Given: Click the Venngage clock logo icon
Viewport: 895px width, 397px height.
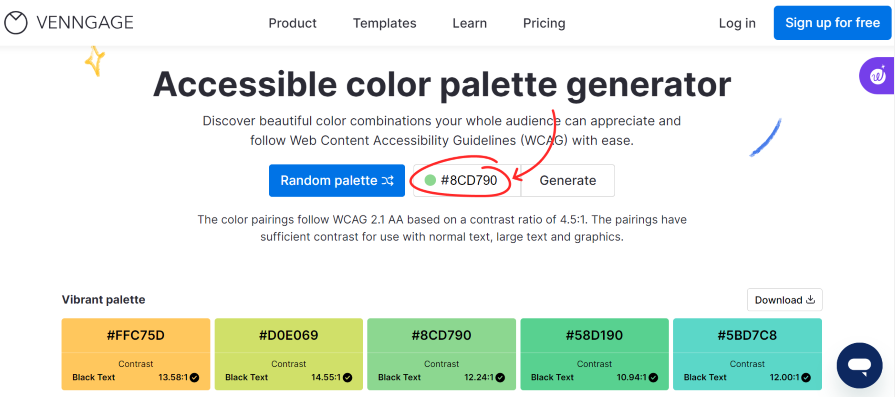Looking at the screenshot, I should point(16,23).
